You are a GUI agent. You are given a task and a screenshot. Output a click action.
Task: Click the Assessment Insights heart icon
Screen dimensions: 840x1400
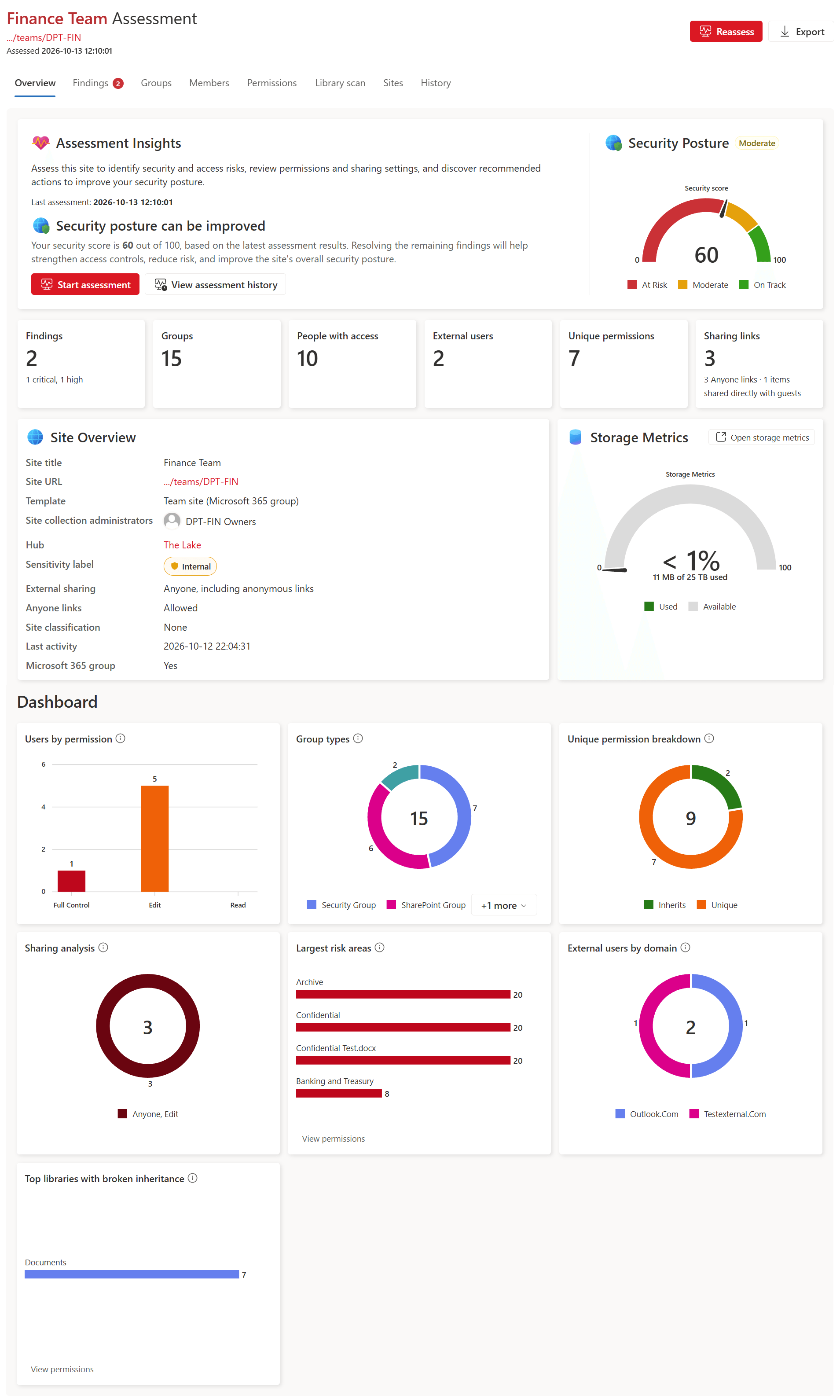(41, 143)
